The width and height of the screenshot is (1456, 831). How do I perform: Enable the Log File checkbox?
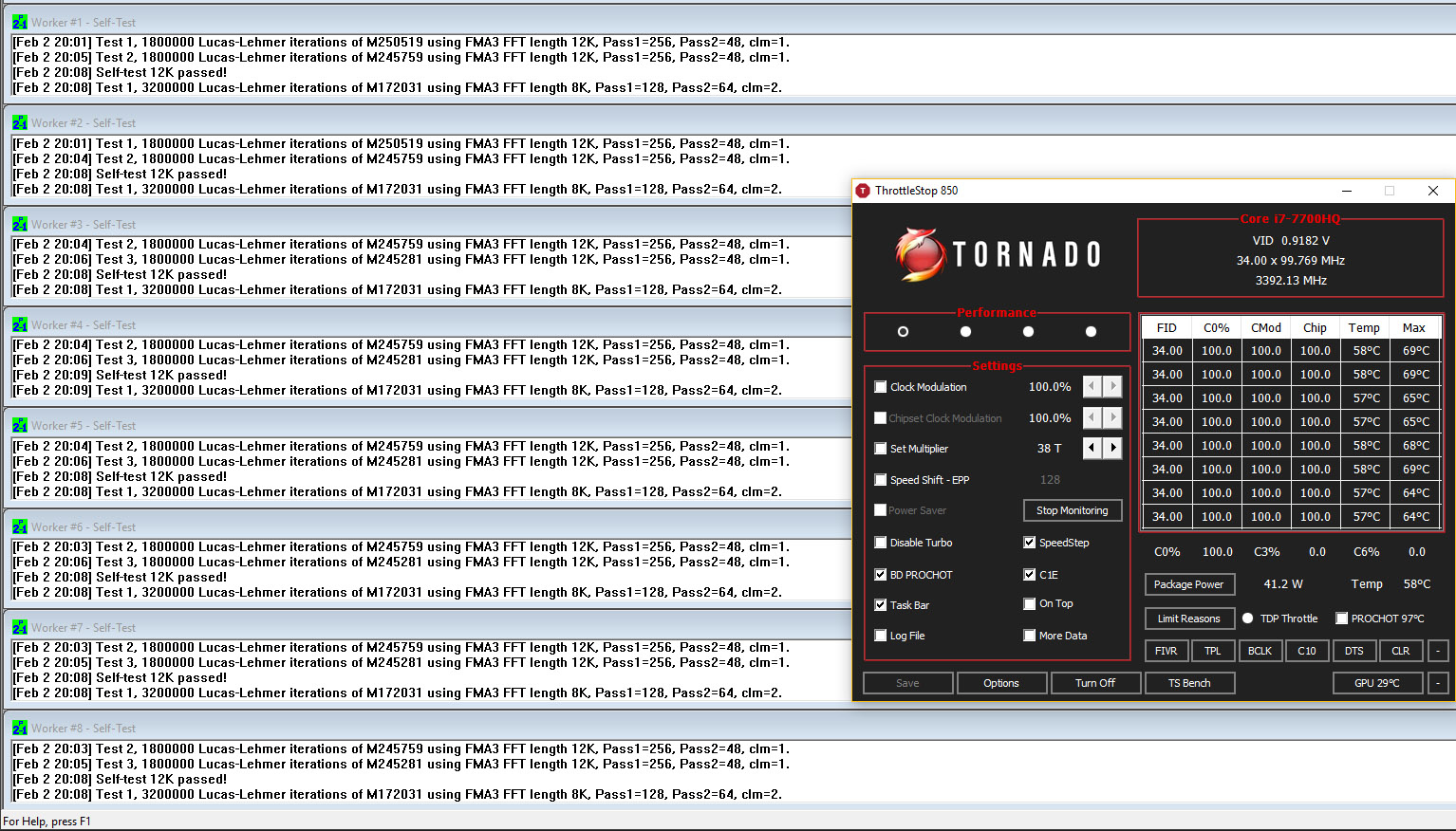coord(881,636)
